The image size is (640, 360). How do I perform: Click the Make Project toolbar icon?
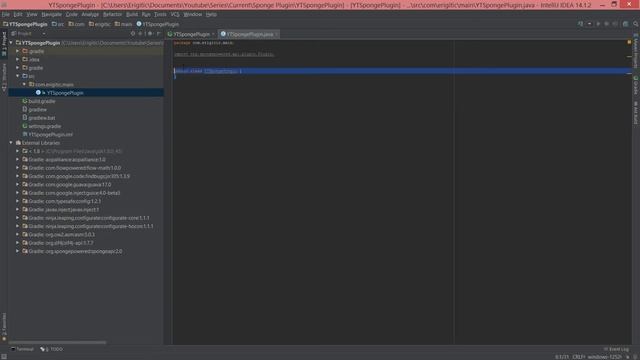point(580,24)
